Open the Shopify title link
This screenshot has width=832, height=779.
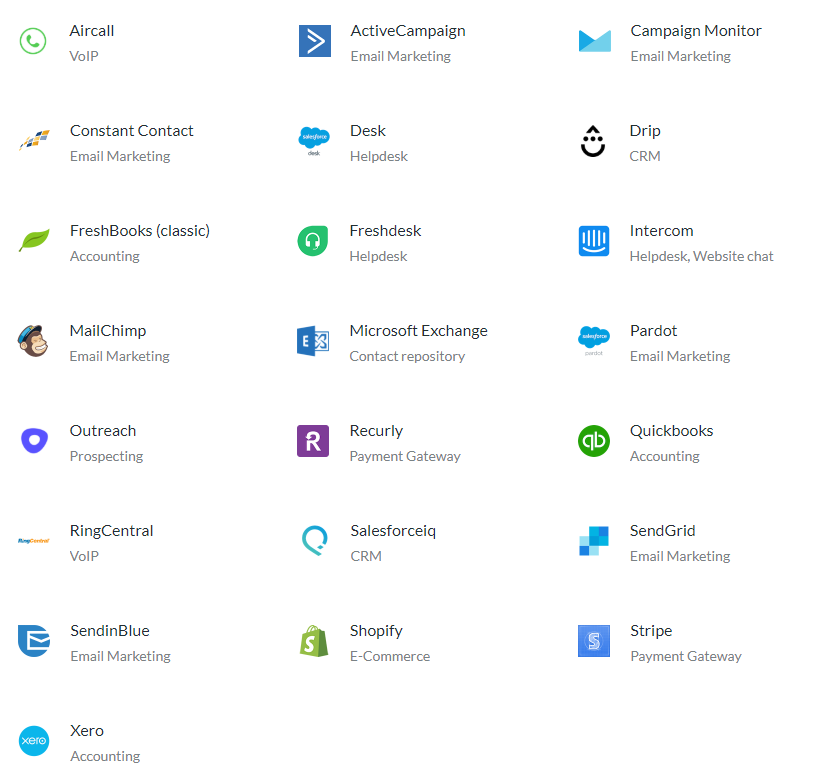pos(376,631)
